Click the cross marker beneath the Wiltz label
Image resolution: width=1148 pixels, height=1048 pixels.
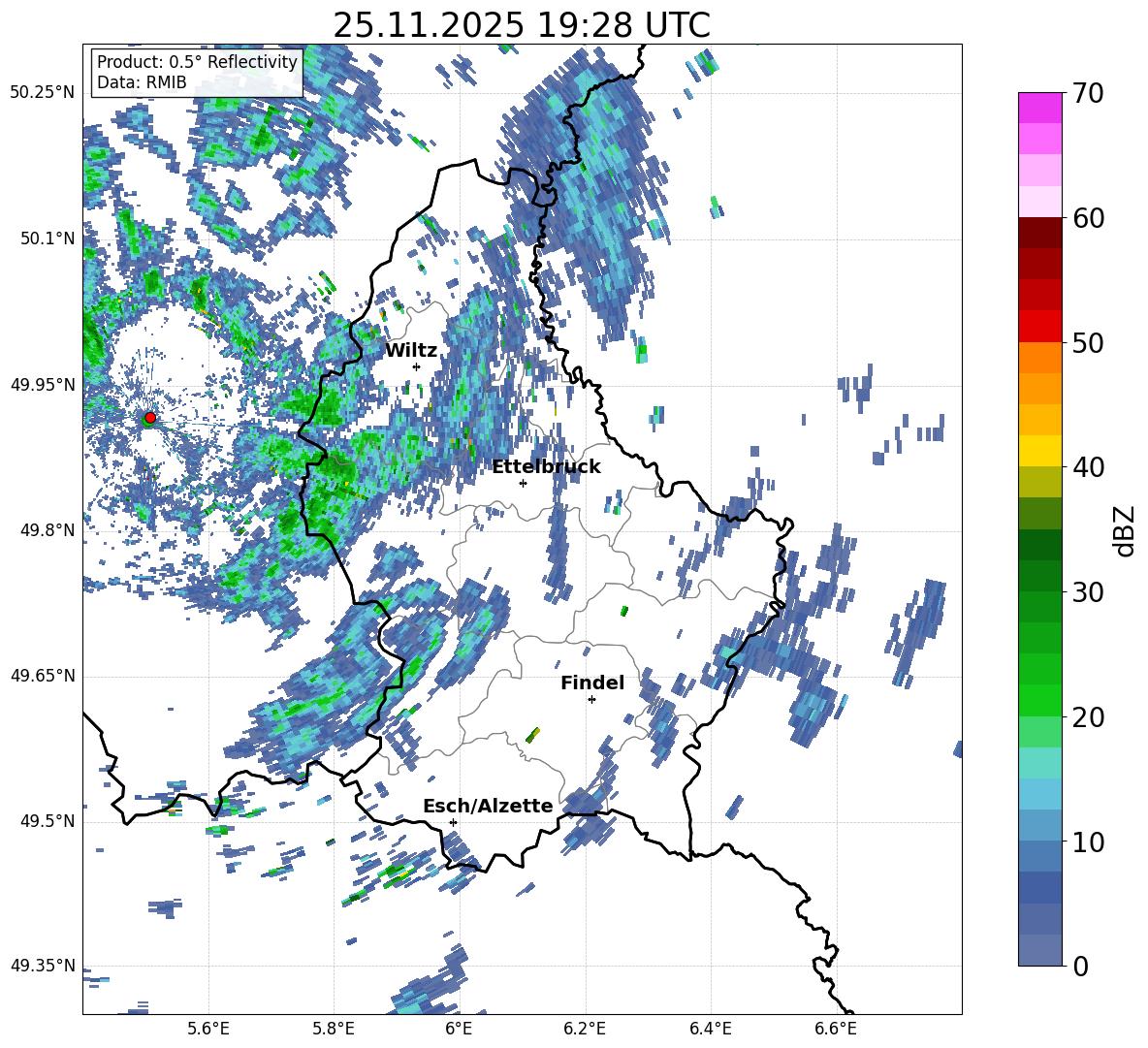[x=417, y=366]
